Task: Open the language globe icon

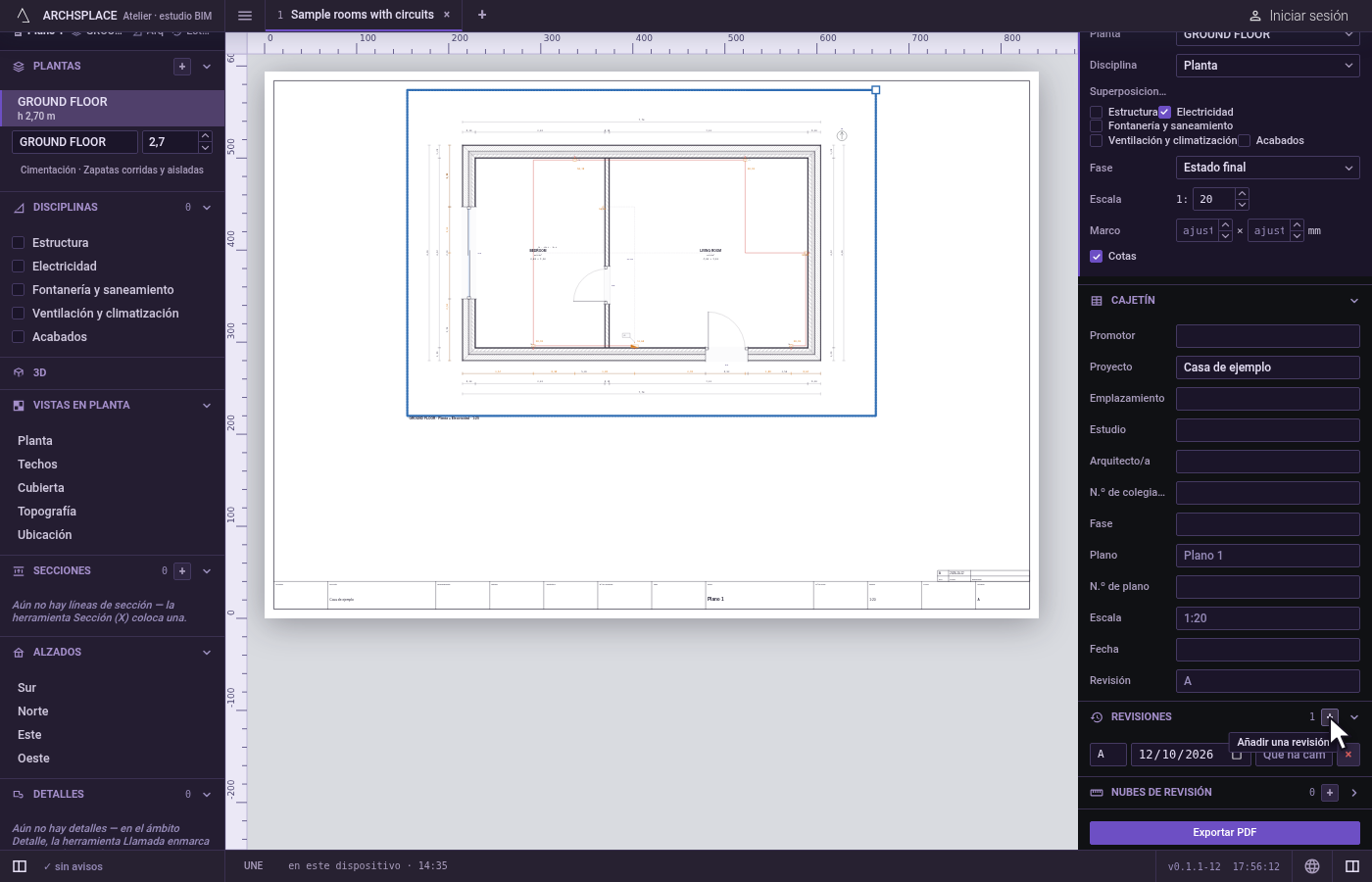Action: click(x=1312, y=866)
